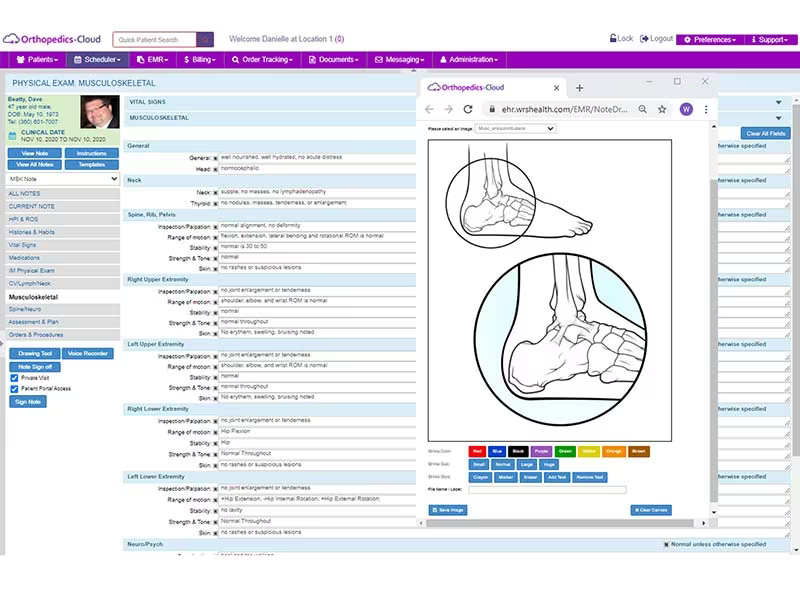This screenshot has height=600, width=800.
Task: Click the Sign Note button
Action: pos(28,402)
